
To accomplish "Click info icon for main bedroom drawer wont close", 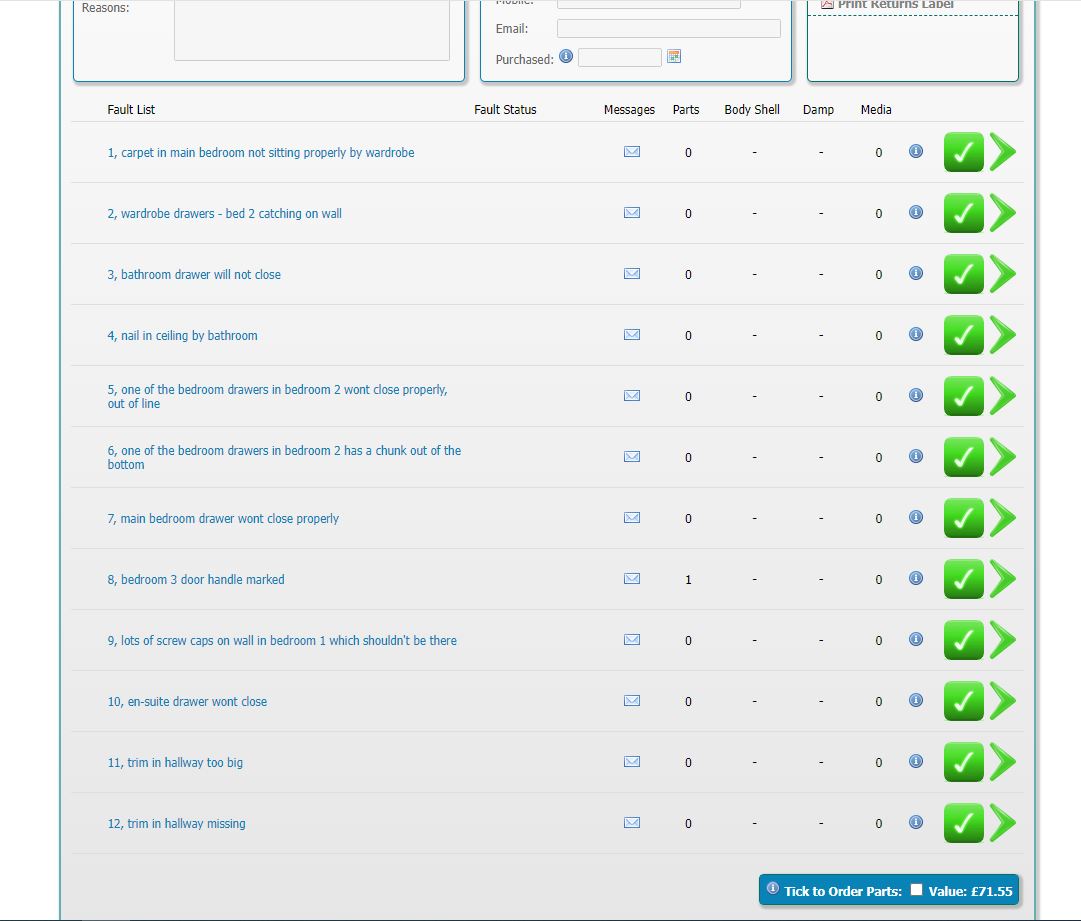I will (x=916, y=517).
